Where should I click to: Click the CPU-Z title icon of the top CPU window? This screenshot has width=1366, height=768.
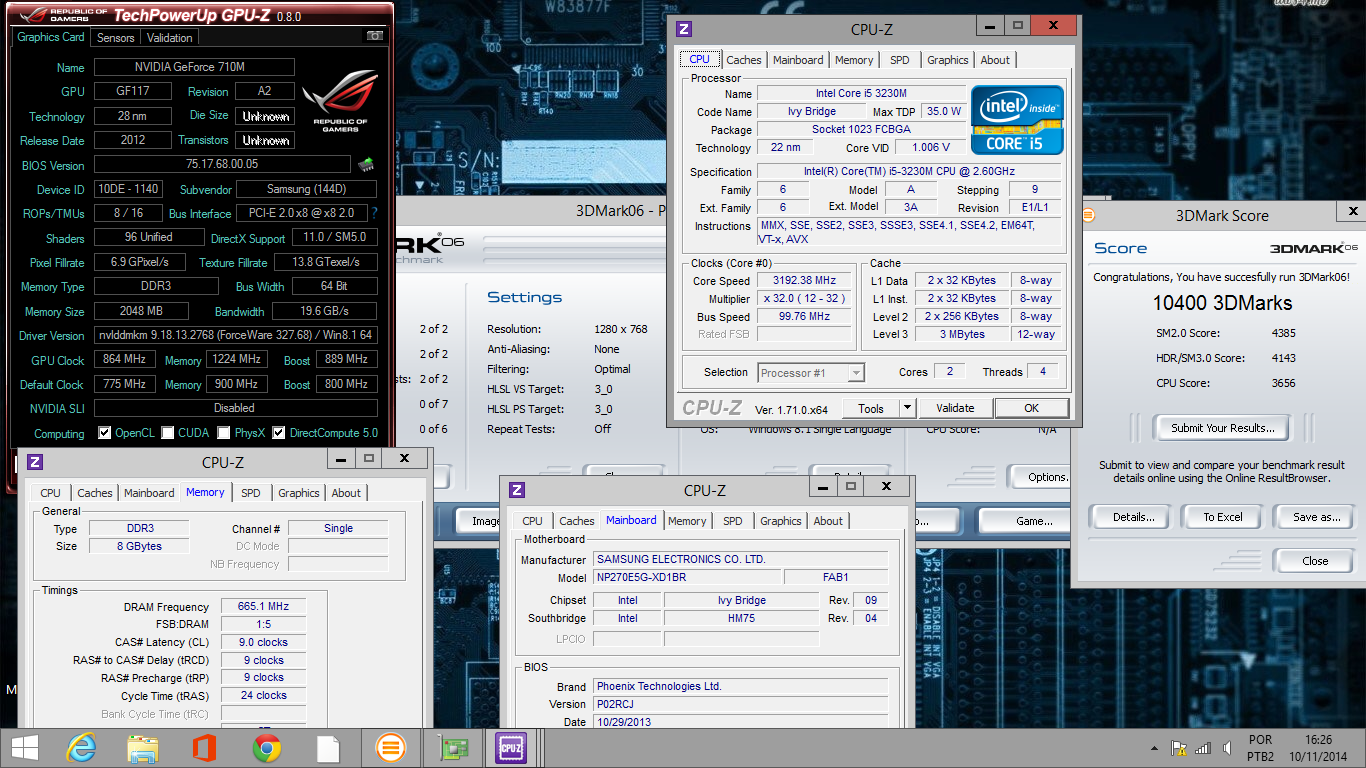(684, 29)
